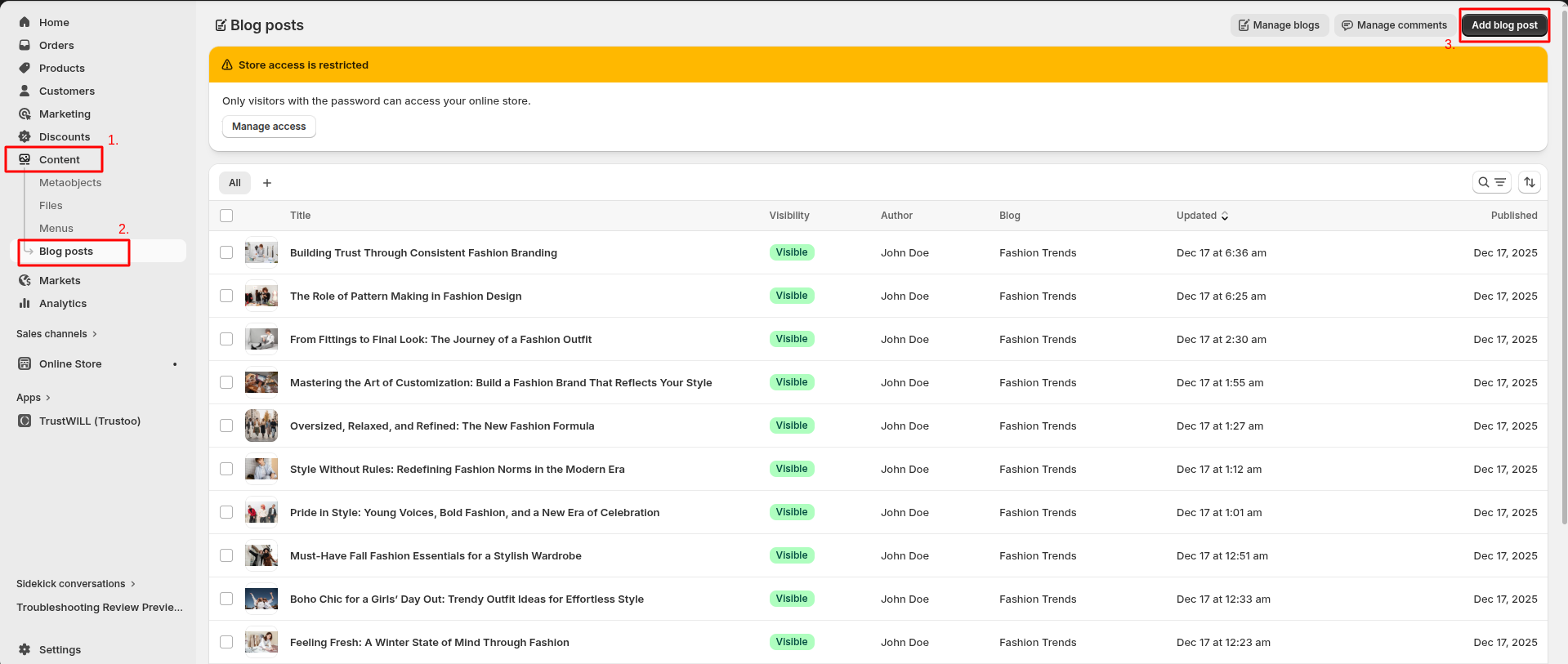Click Fashion Trends for Style Without Rules
The image size is (1568, 664).
(x=1038, y=470)
